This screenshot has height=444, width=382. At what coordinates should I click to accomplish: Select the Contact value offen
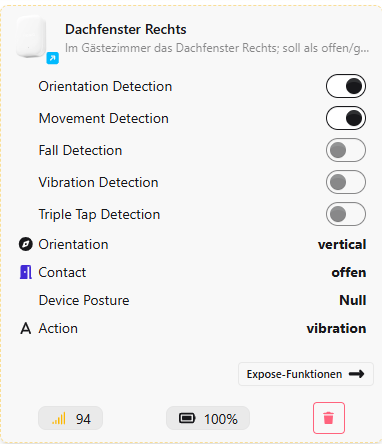[x=349, y=272]
